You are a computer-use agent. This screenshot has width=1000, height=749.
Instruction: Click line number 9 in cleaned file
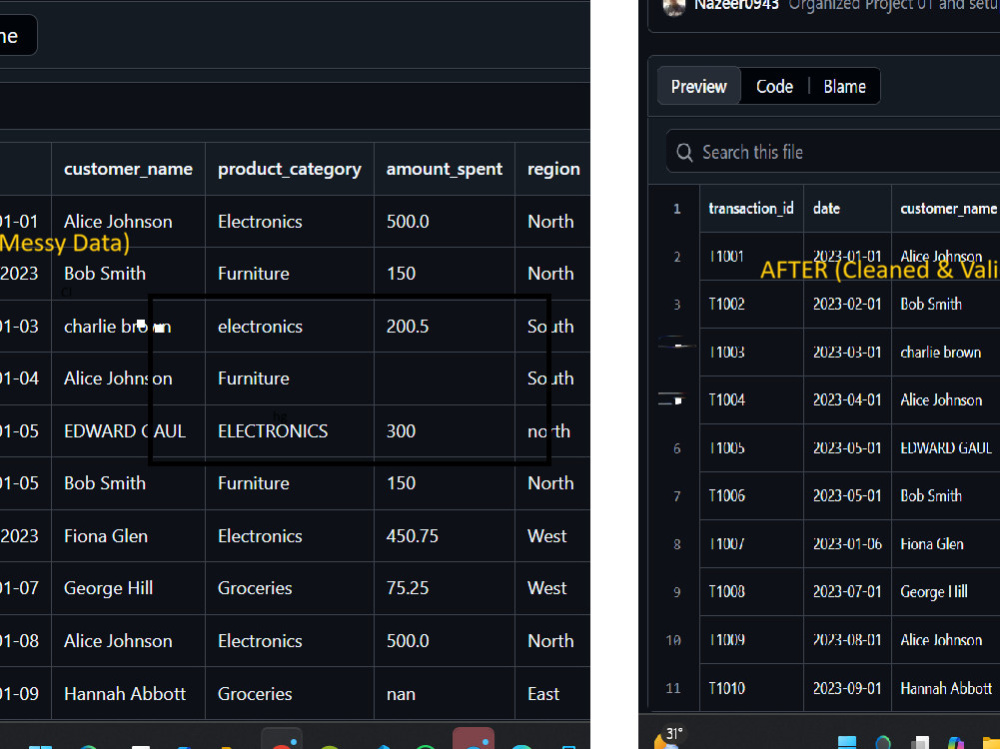pos(677,592)
